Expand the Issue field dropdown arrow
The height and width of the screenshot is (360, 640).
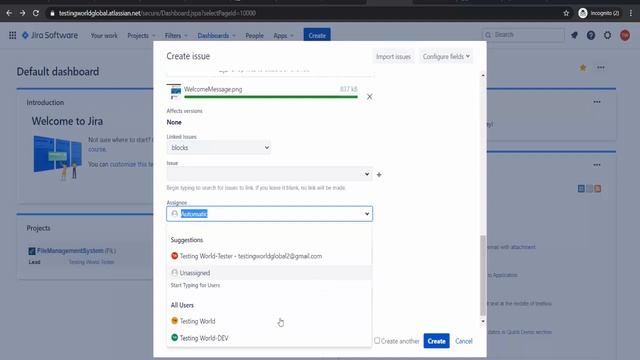pyautogui.click(x=367, y=174)
